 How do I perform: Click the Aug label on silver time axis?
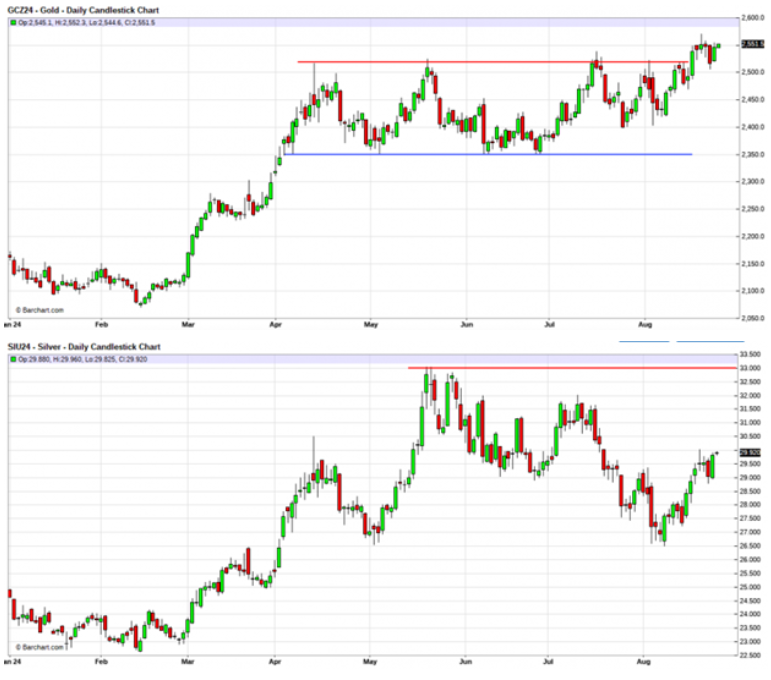click(x=645, y=662)
